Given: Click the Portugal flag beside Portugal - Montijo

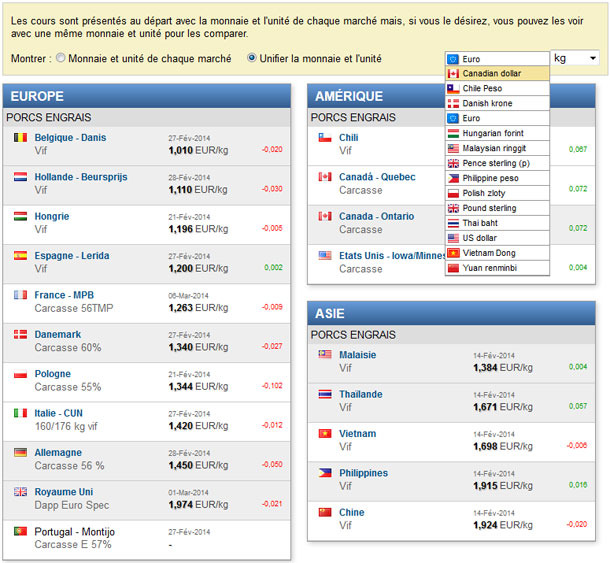Looking at the screenshot, I should coord(20,530).
